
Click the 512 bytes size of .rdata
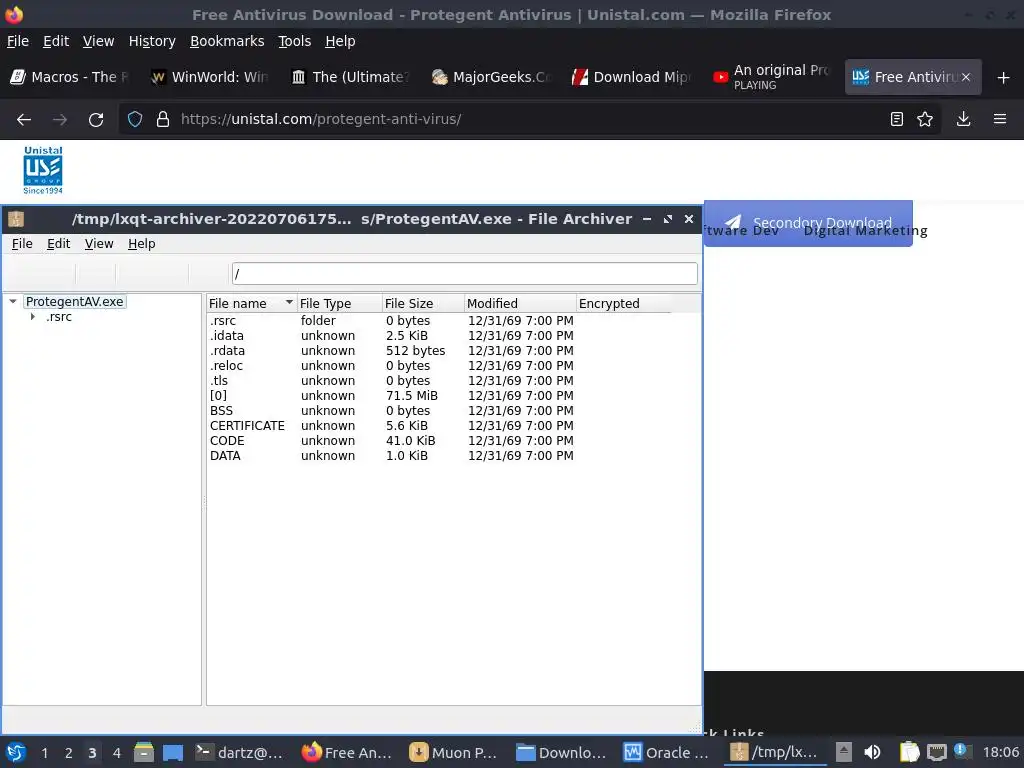pyautogui.click(x=415, y=351)
